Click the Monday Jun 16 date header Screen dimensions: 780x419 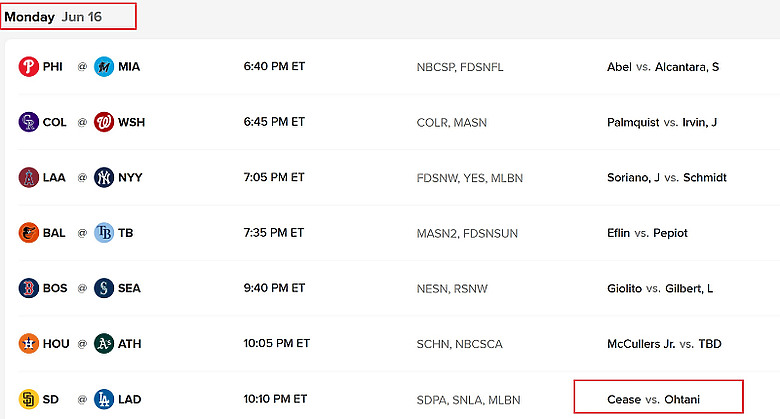(x=53, y=17)
